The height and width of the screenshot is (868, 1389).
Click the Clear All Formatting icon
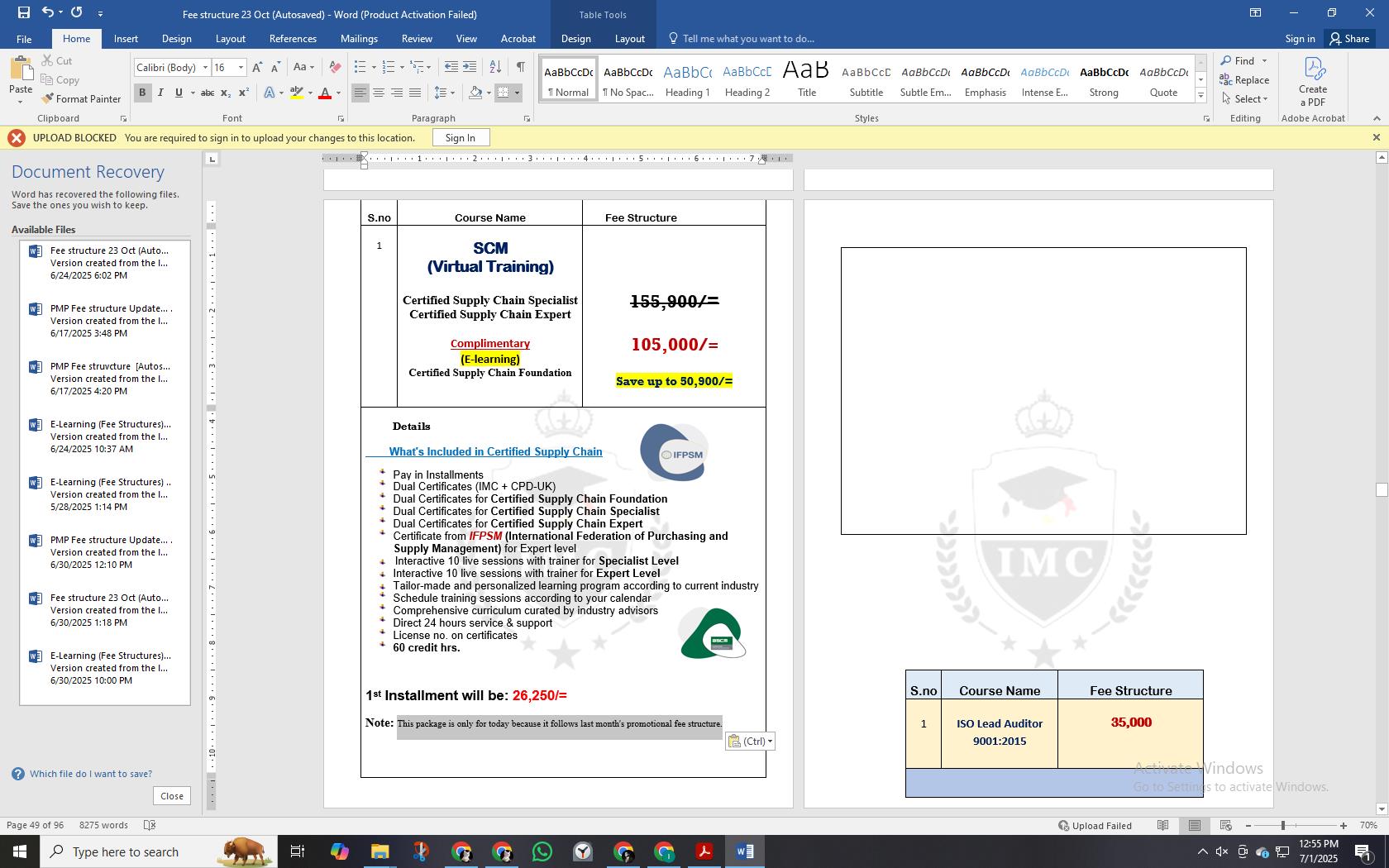[x=335, y=68]
